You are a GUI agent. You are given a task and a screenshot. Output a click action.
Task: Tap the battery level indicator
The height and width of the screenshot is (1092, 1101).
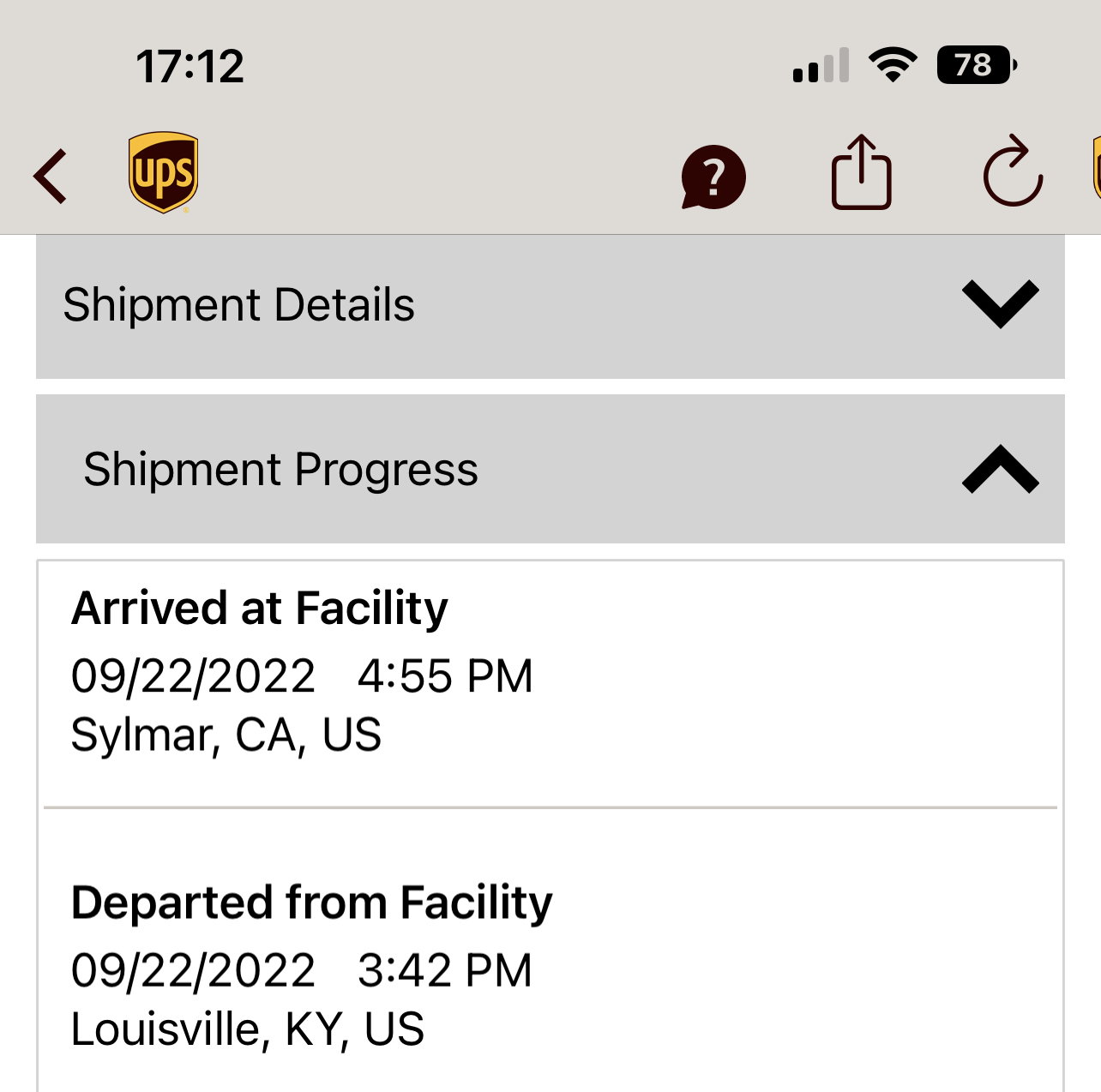pyautogui.click(x=977, y=64)
